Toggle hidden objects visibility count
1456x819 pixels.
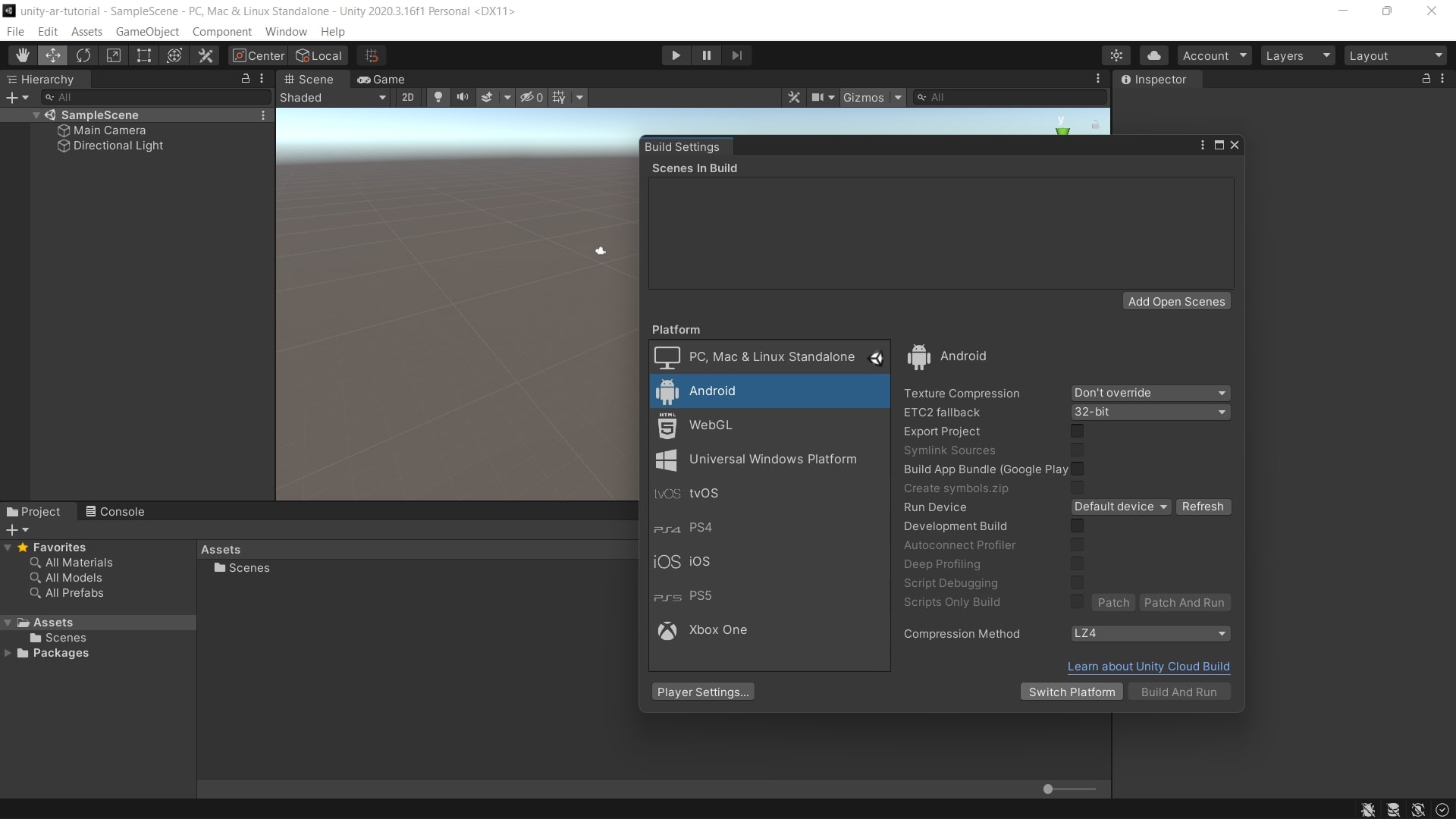pyautogui.click(x=531, y=97)
